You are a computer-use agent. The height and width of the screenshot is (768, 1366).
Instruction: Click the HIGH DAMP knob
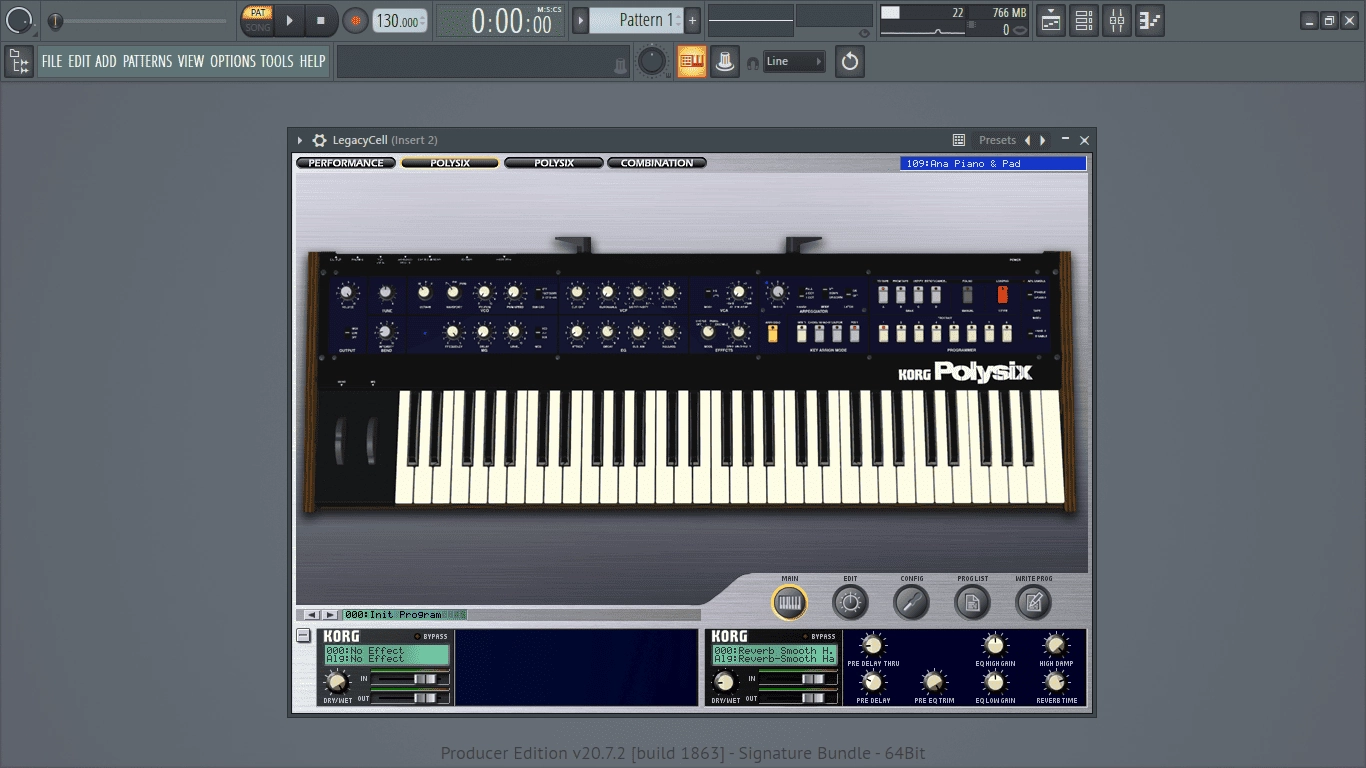[1055, 645]
